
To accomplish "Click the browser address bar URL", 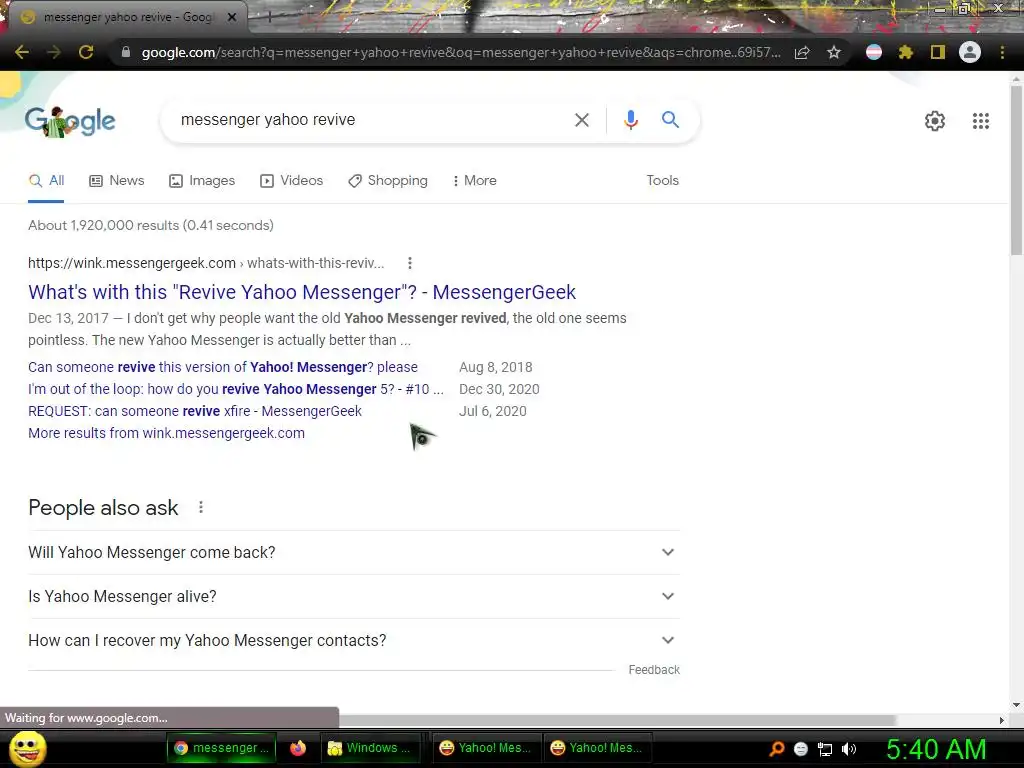I will tap(460, 52).
